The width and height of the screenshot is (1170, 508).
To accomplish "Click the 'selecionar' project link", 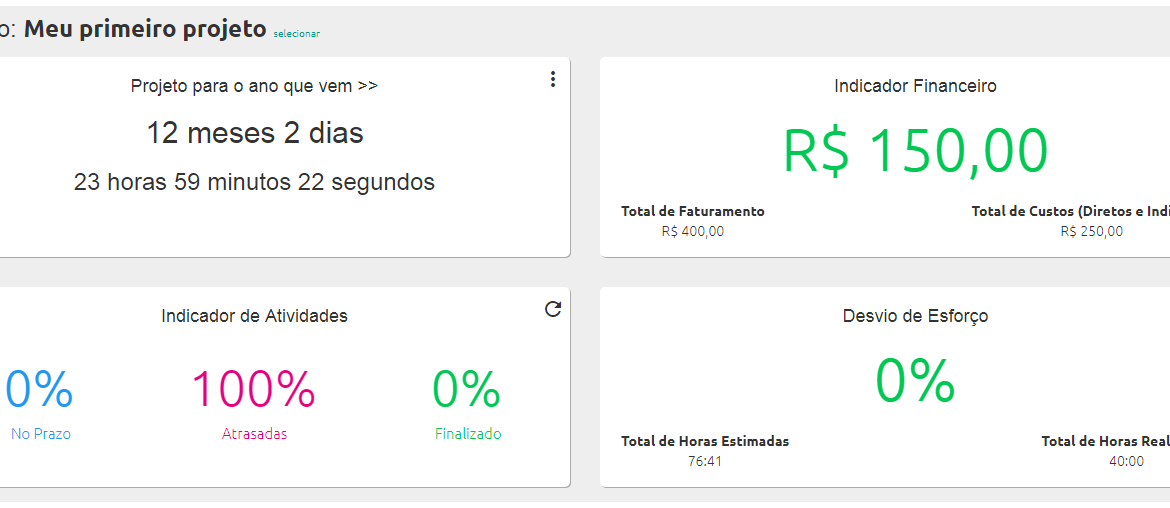I will [x=296, y=34].
